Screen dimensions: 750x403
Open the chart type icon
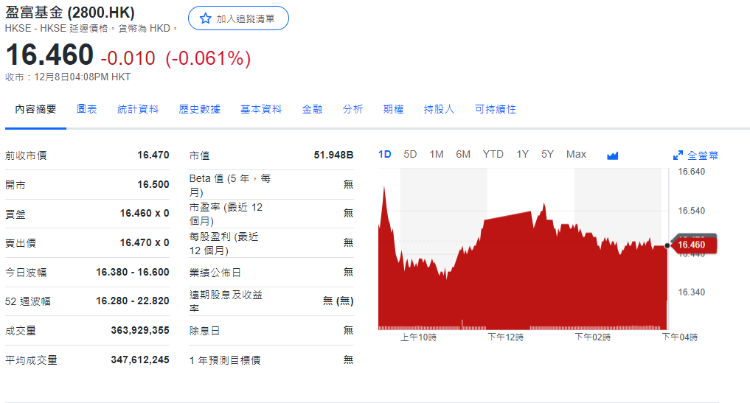point(612,155)
